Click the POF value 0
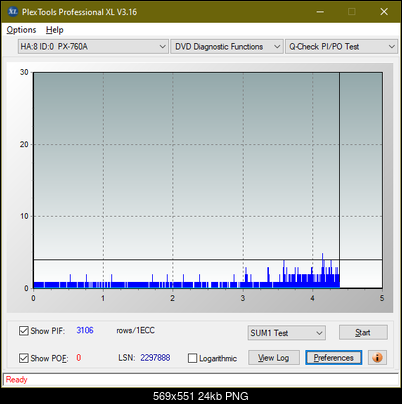The image size is (402, 404). (x=79, y=358)
